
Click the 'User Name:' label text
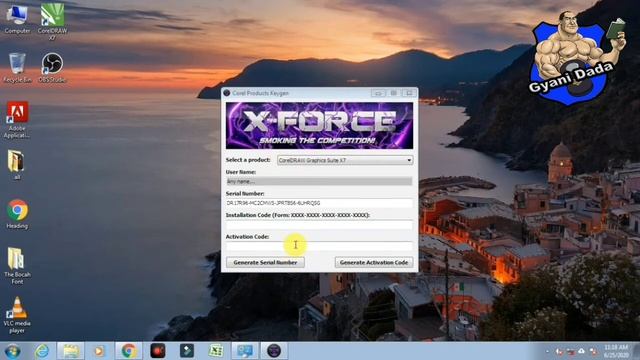coord(241,172)
